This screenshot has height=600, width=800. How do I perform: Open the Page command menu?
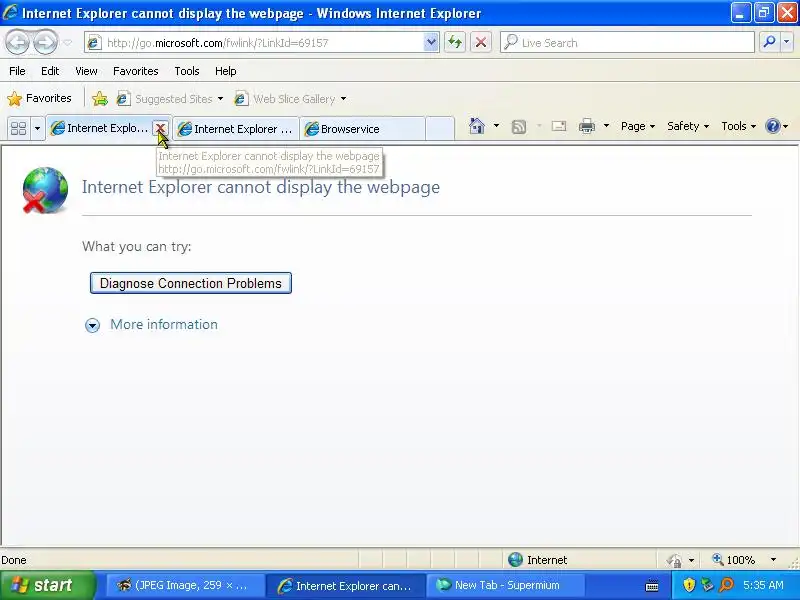tap(638, 126)
